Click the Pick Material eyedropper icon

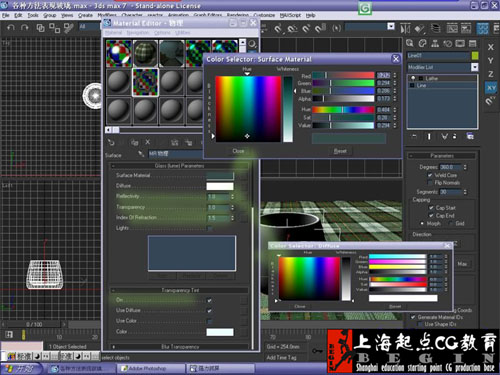[x=141, y=154]
